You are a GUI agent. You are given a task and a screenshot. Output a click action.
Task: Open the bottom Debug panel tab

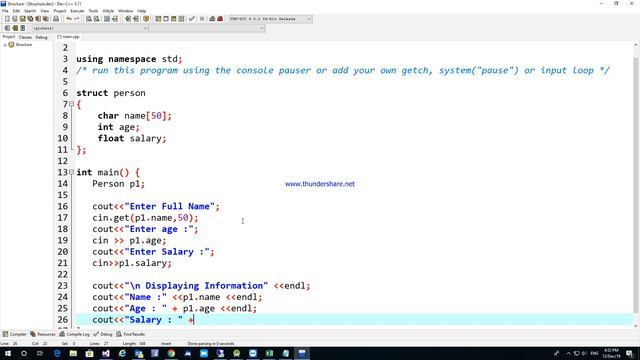coord(103,334)
